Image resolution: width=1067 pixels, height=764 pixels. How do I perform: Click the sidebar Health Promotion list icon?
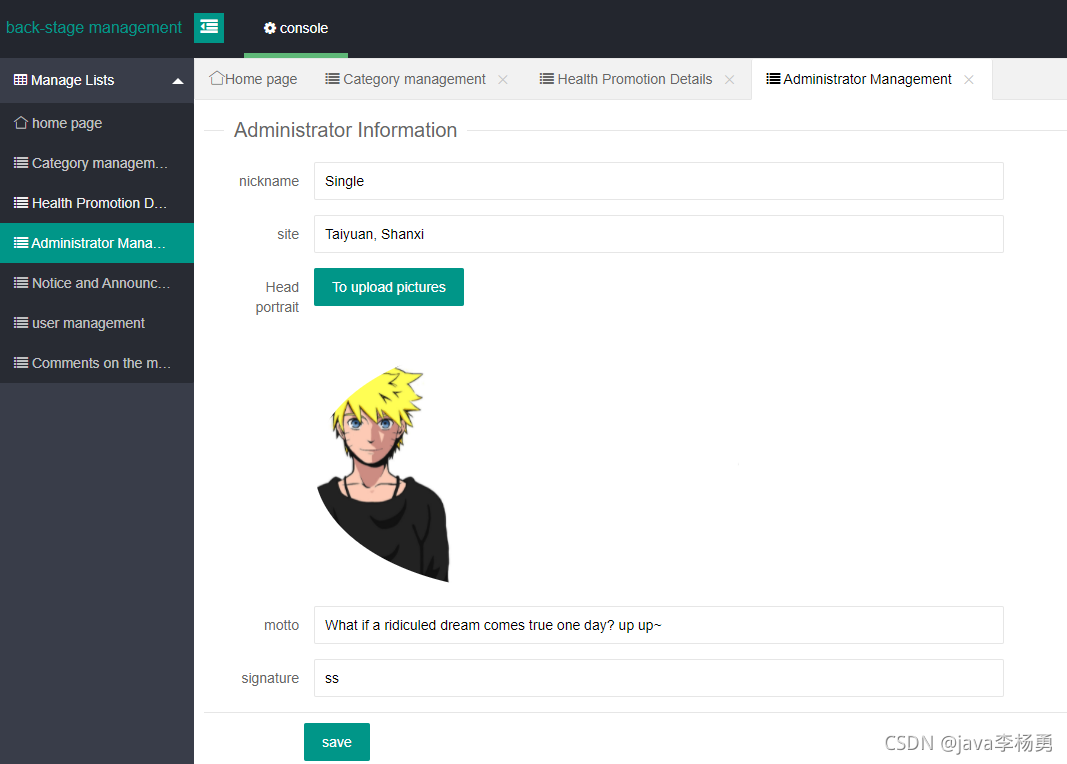pos(21,203)
